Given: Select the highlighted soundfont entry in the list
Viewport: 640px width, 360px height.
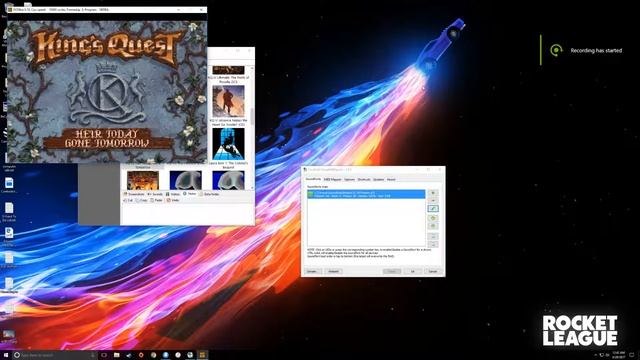Looking at the screenshot, I should point(366,194).
